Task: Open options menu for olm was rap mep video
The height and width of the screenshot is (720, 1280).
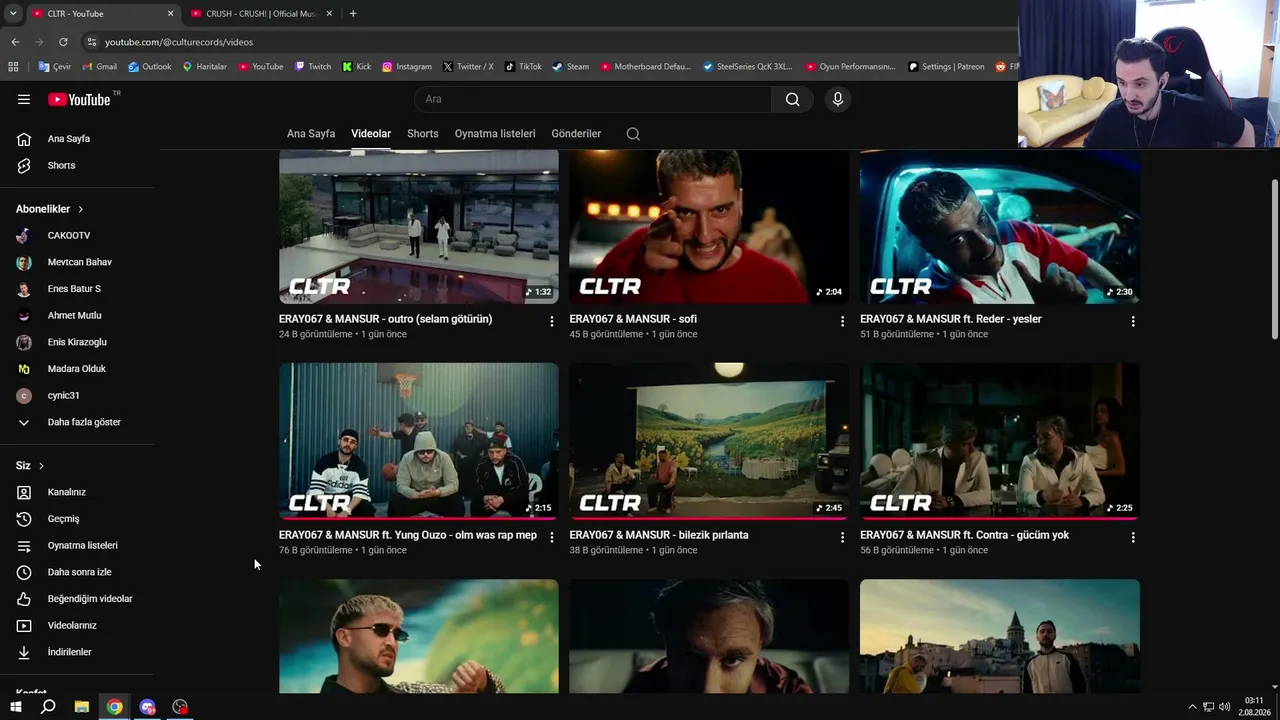Action: (x=551, y=537)
